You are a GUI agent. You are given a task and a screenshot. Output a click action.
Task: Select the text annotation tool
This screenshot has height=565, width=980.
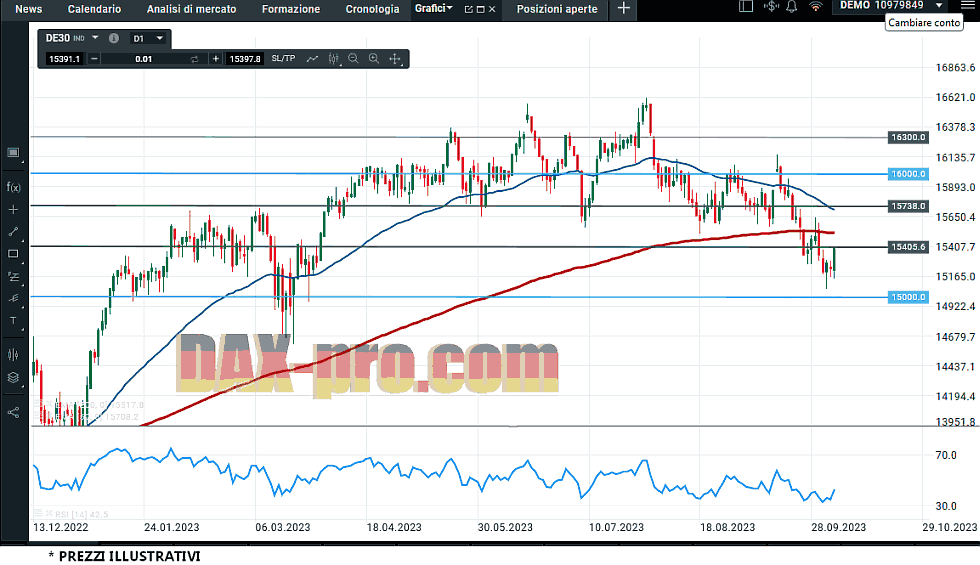(x=13, y=321)
